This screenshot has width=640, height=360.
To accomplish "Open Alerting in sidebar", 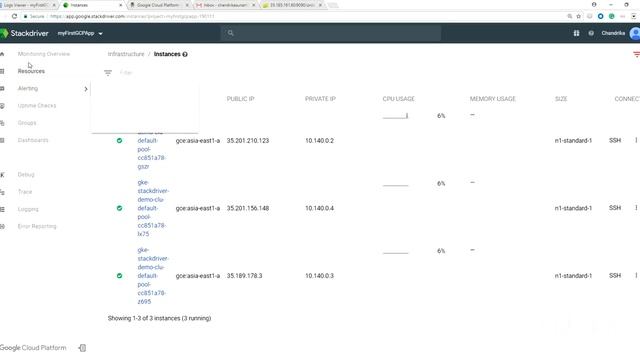I will (28, 88).
